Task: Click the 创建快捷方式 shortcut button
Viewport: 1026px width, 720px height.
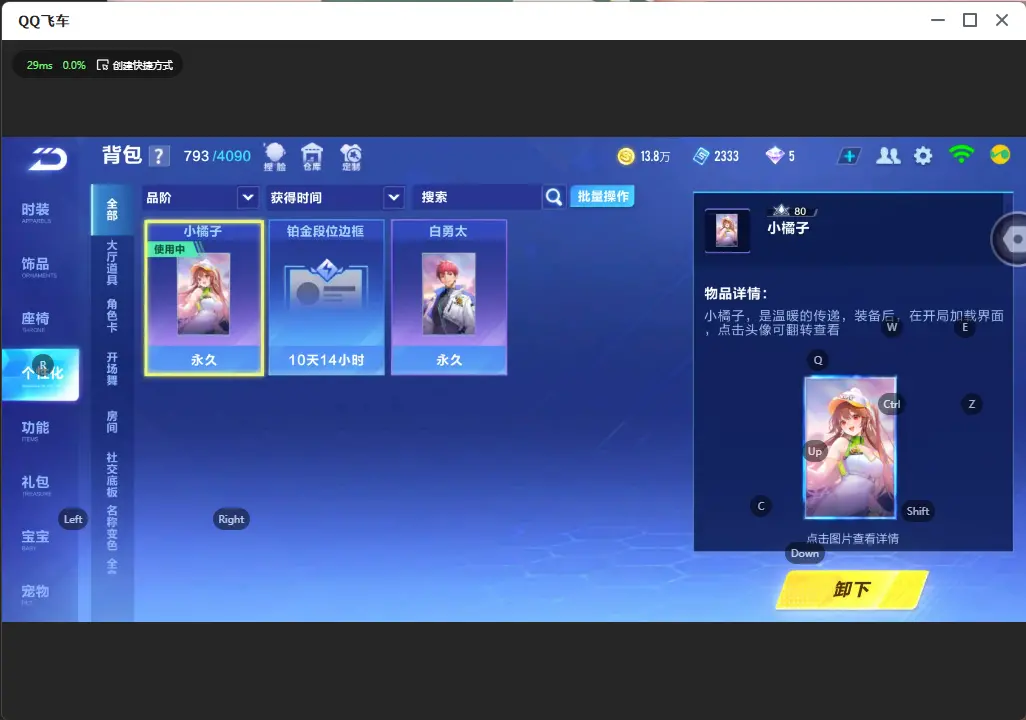Action: [135, 65]
